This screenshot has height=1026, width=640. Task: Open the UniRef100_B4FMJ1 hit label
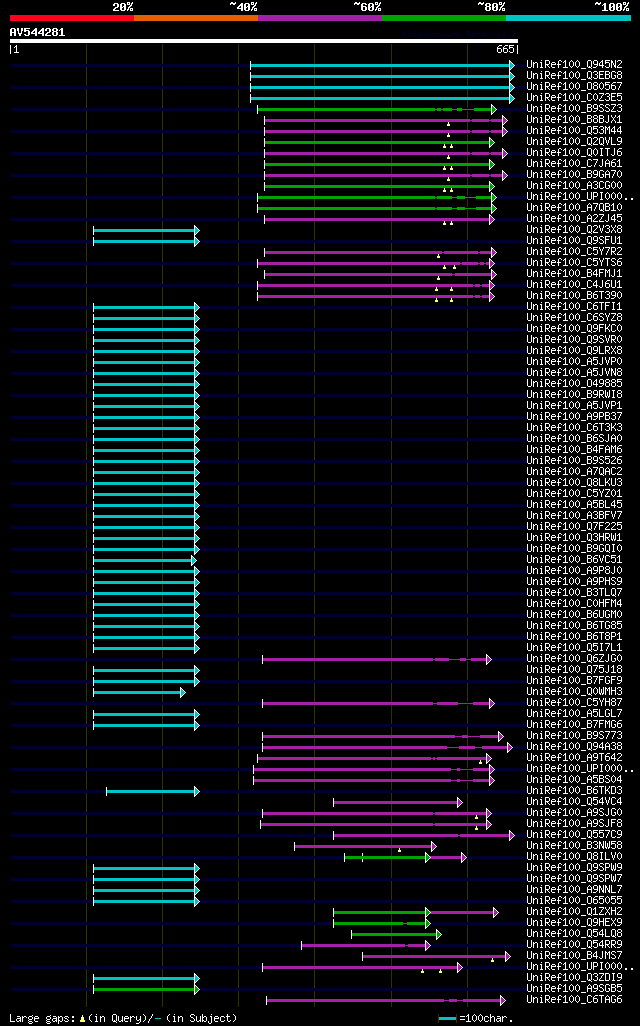pos(575,274)
